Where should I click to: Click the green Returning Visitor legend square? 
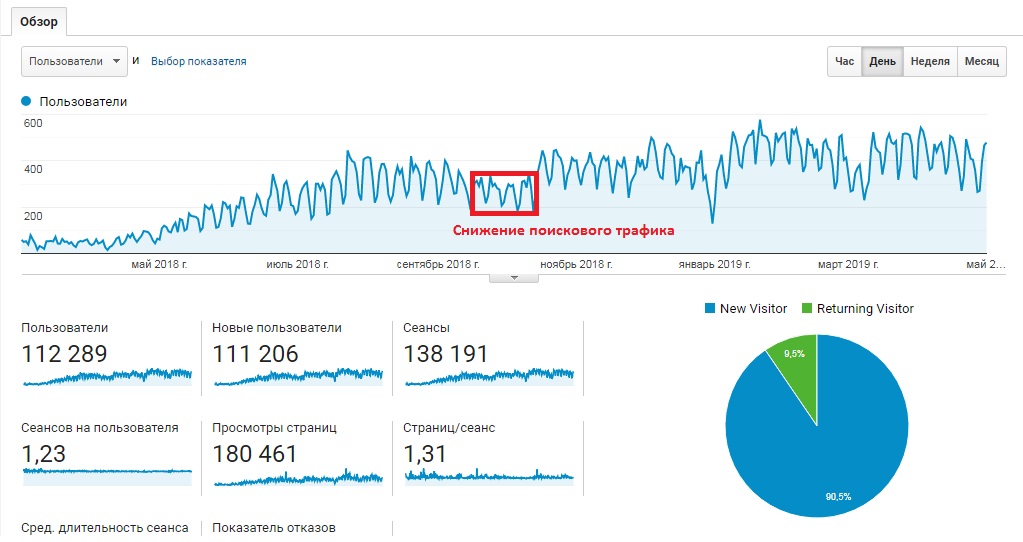807,308
